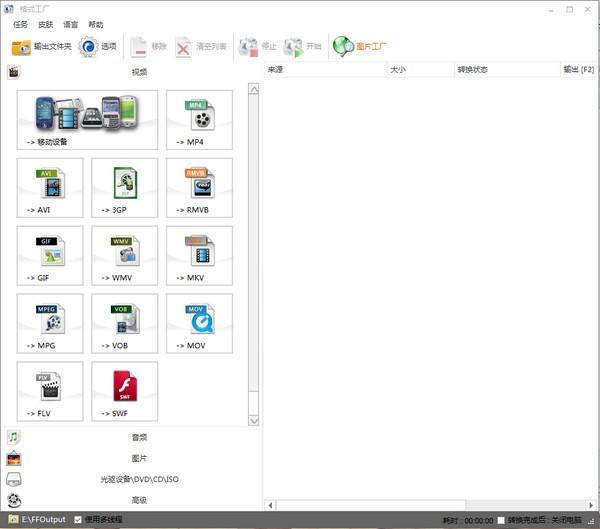Open 选项 options settings

[98, 46]
